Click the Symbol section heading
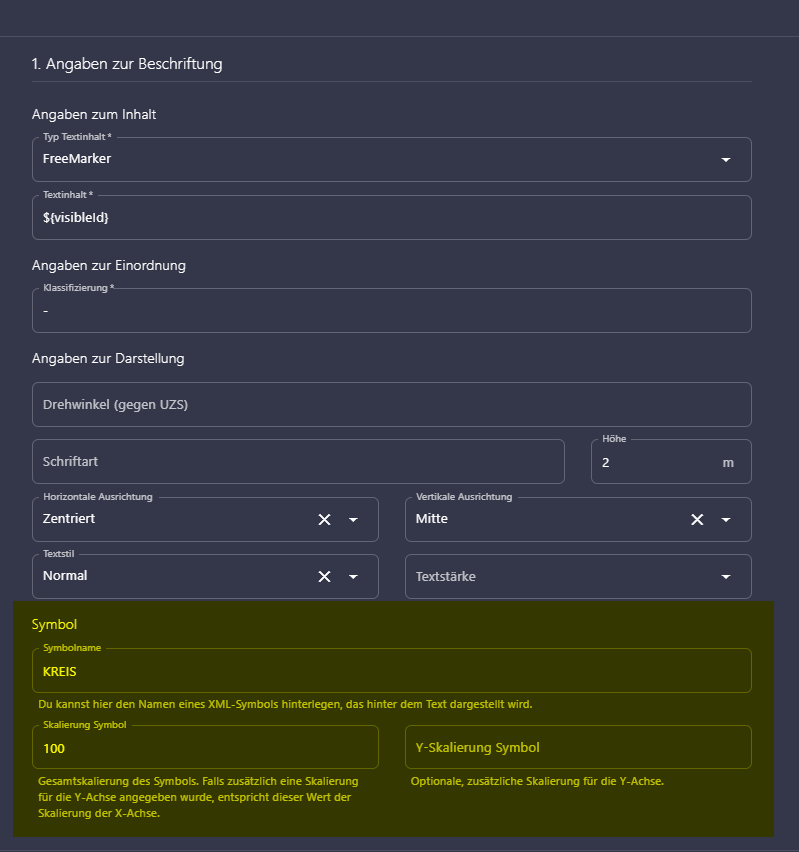Image resolution: width=799 pixels, height=852 pixels. pyautogui.click(x=55, y=623)
